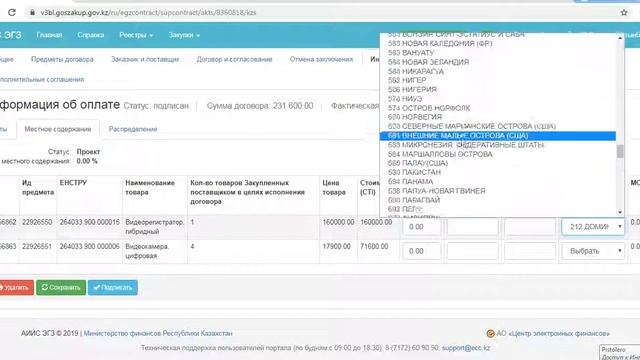
Task: Click the ЭГЗ portal logo
Action: pyautogui.click(x=11, y=35)
